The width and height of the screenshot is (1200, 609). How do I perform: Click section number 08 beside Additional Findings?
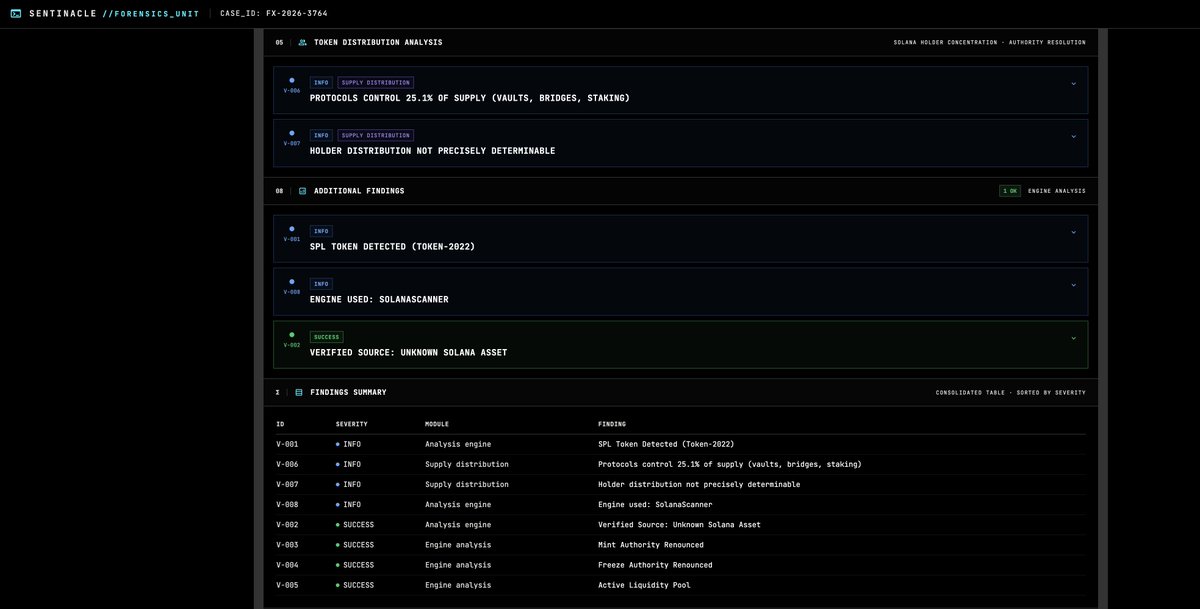click(x=279, y=191)
